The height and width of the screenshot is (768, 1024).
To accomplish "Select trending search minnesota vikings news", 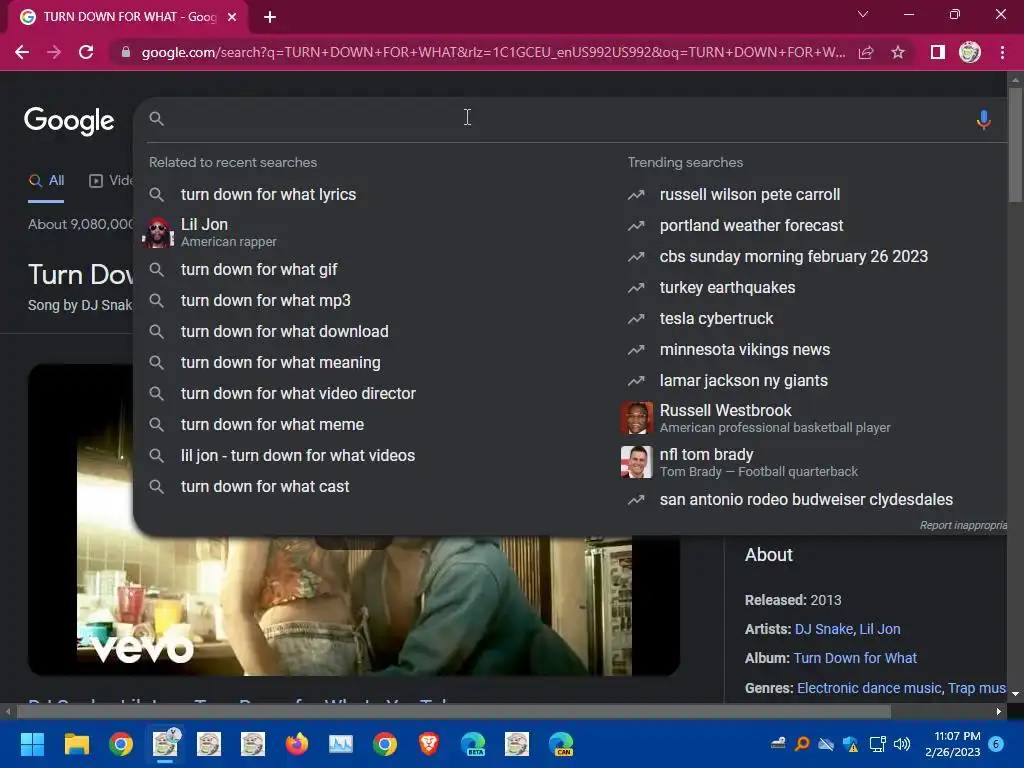I will tap(744, 350).
